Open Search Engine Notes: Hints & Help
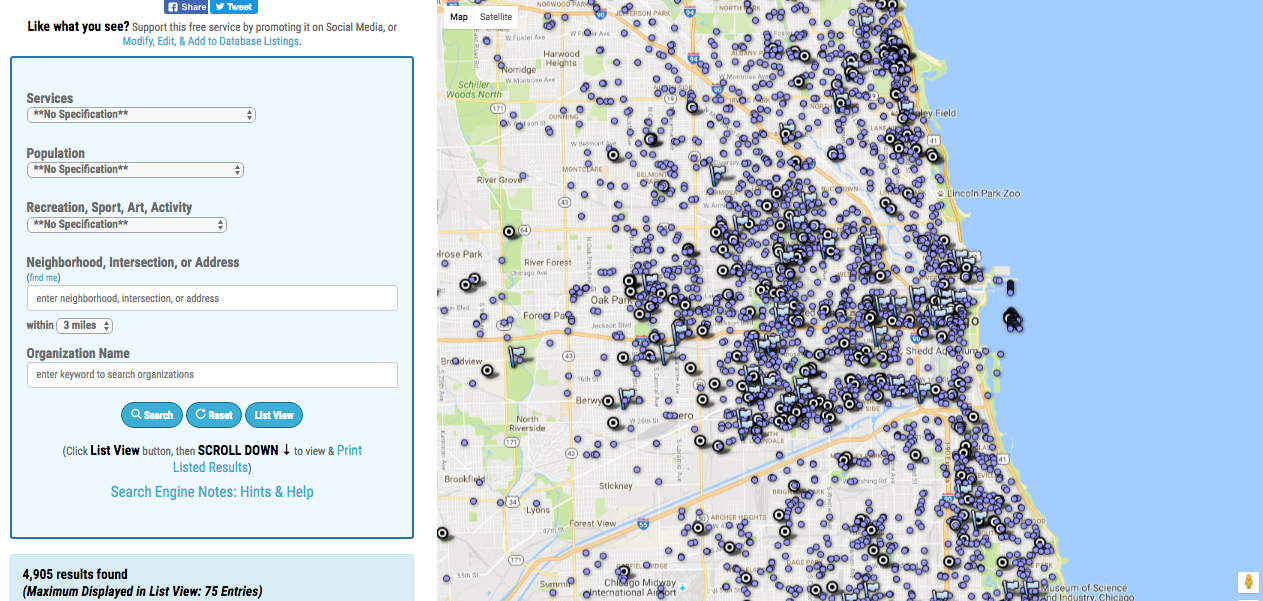Image resolution: width=1263 pixels, height=601 pixels. (212, 492)
